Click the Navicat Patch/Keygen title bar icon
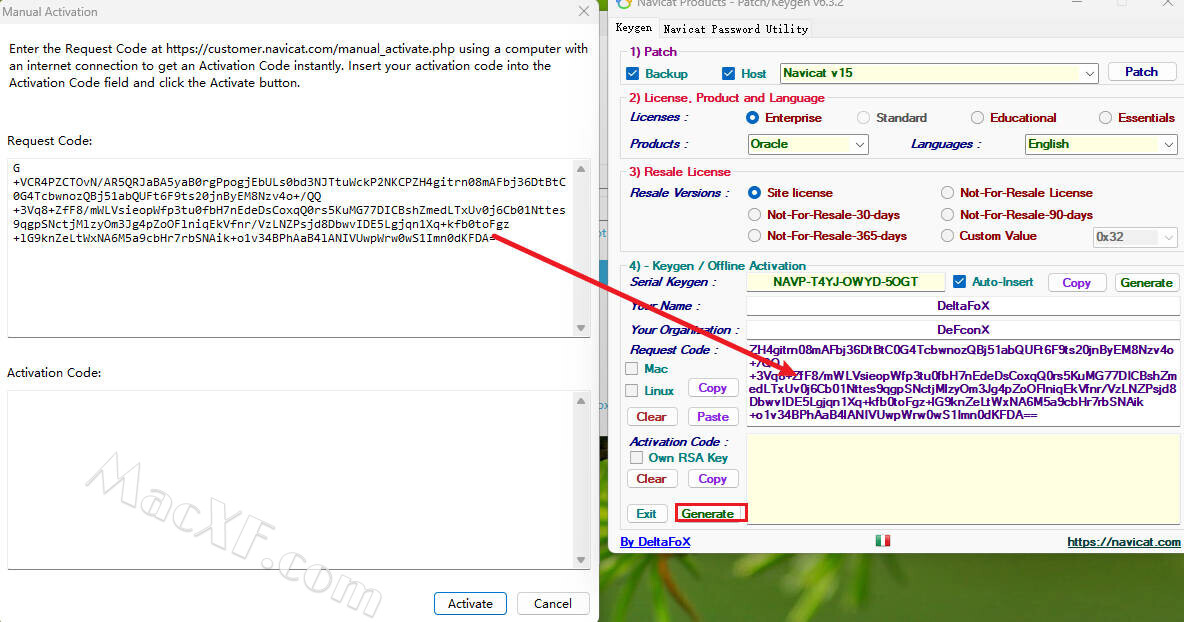Screen dimensions: 1184x622 [625, 3]
